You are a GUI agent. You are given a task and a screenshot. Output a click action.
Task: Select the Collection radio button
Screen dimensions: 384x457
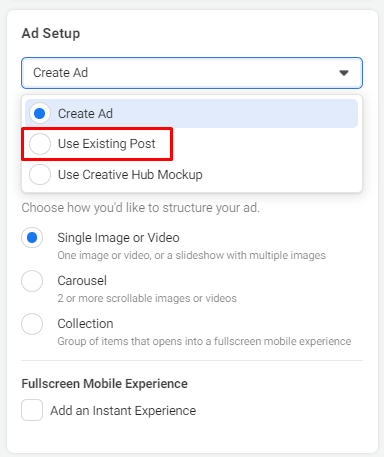(x=32, y=324)
